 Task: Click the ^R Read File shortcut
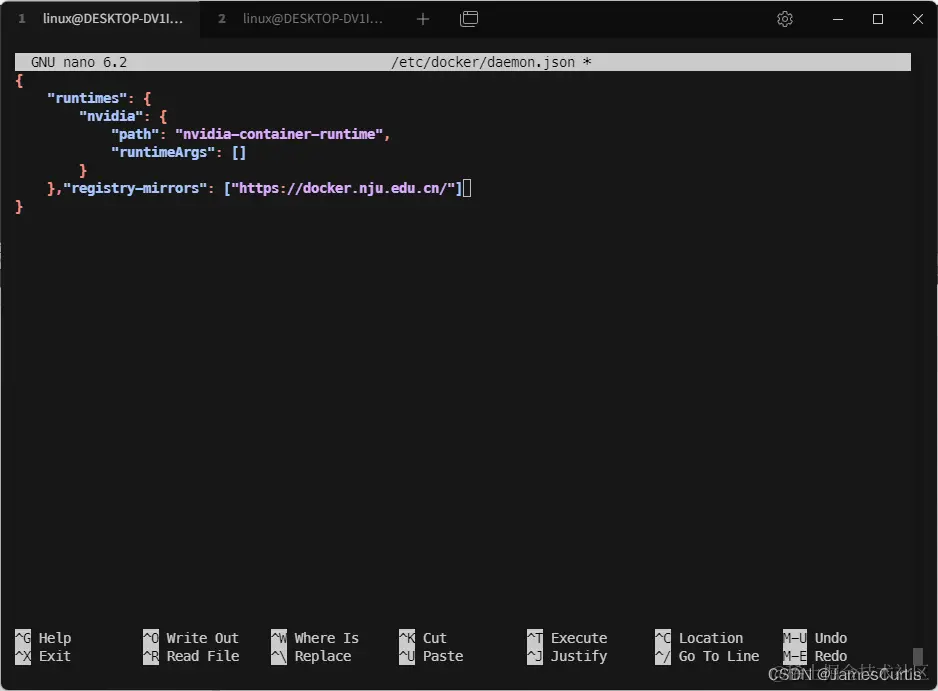click(x=191, y=656)
